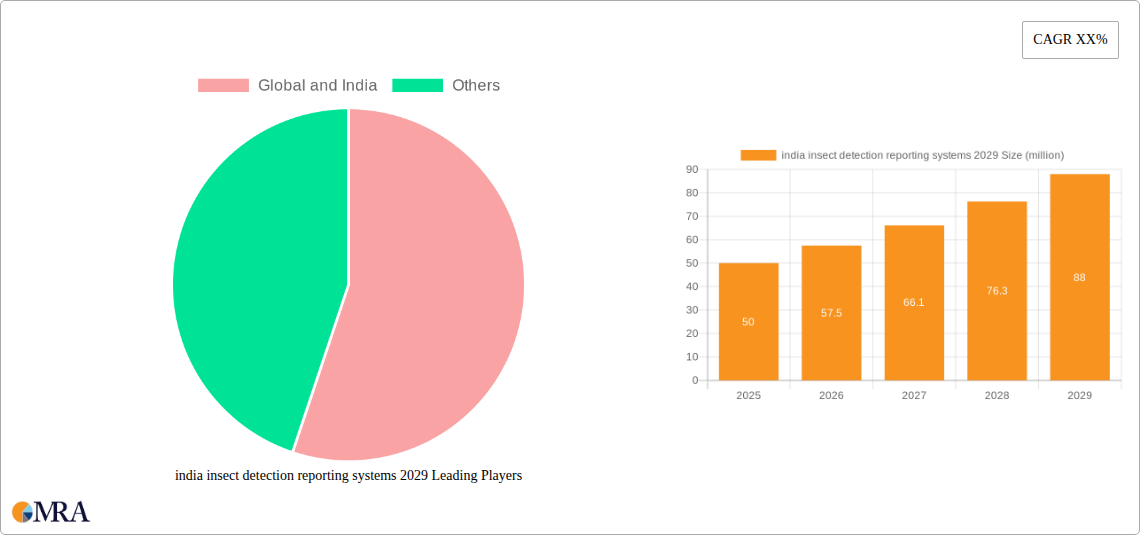Screen dimensions: 1140x535
Task: Click the 90 y-axis tick label
Action: coord(691,169)
